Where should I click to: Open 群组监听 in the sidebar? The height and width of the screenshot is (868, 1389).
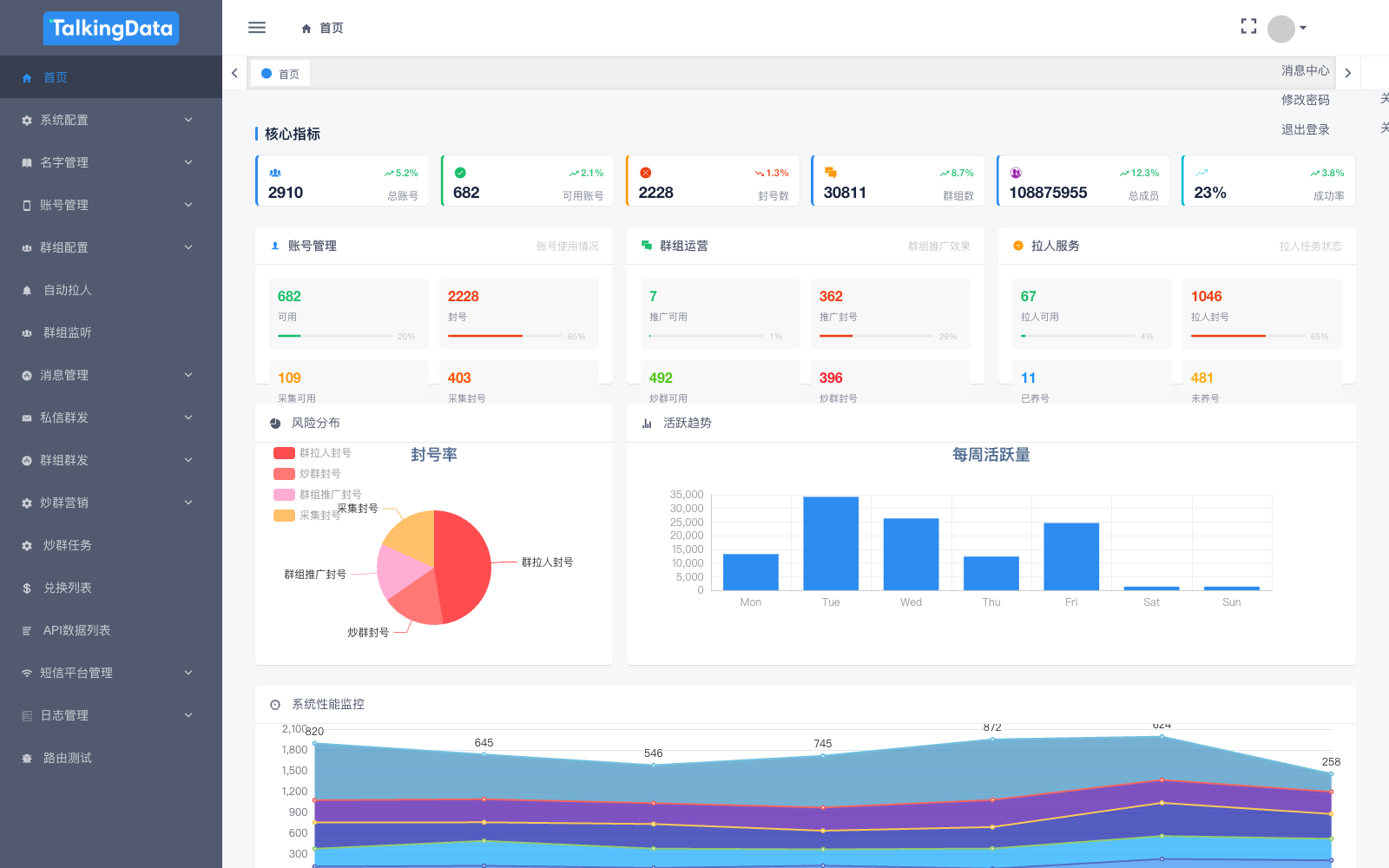(68, 332)
